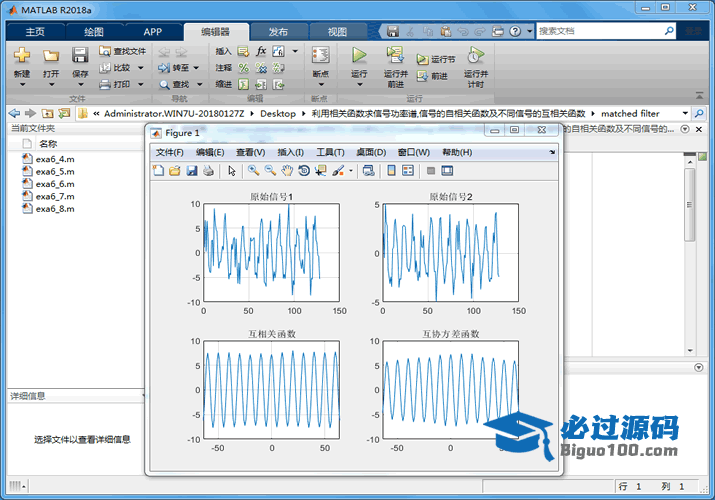Image resolution: width=715 pixels, height=500 pixels.
Task: Click 查找文件 (Find Files) in the ribbon
Action: point(123,51)
